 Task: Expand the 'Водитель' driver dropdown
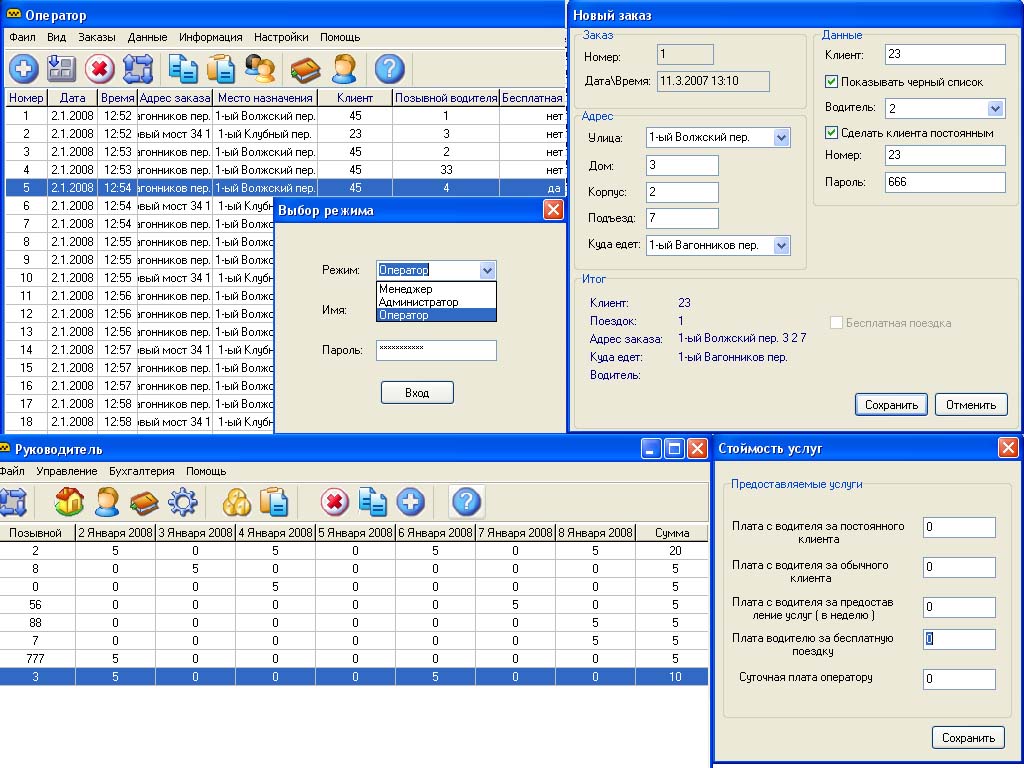pos(995,108)
